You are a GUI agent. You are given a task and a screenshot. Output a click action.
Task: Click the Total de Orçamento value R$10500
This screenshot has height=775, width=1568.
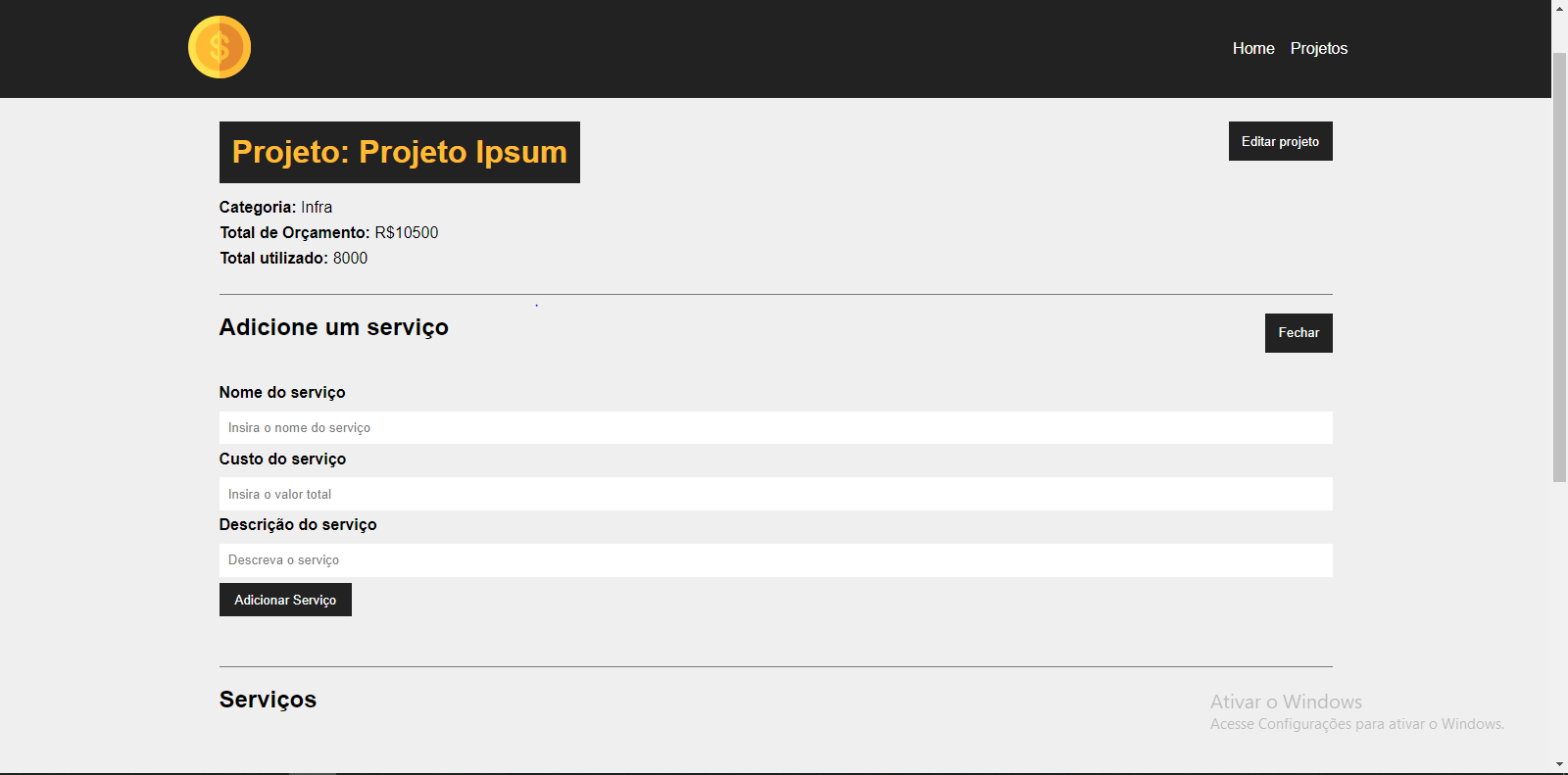click(407, 232)
